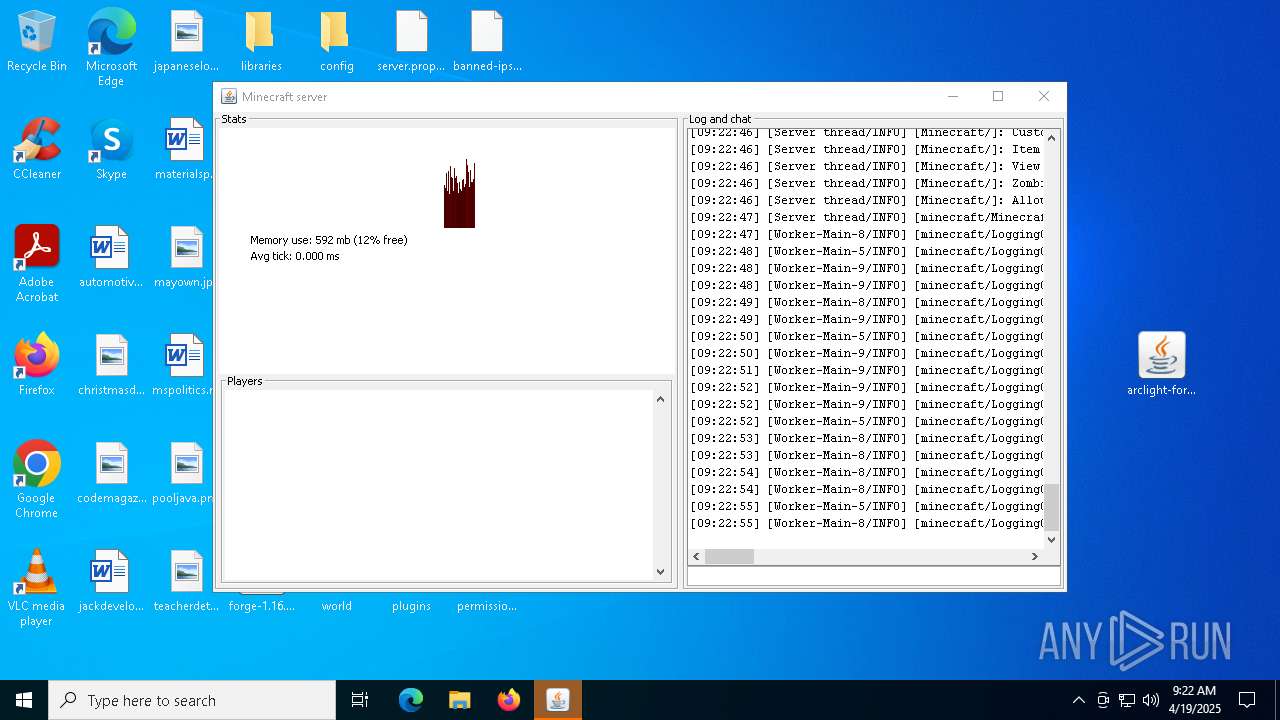Open the automotiv... Word document
The height and width of the screenshot is (720, 1280).
pyautogui.click(x=111, y=257)
